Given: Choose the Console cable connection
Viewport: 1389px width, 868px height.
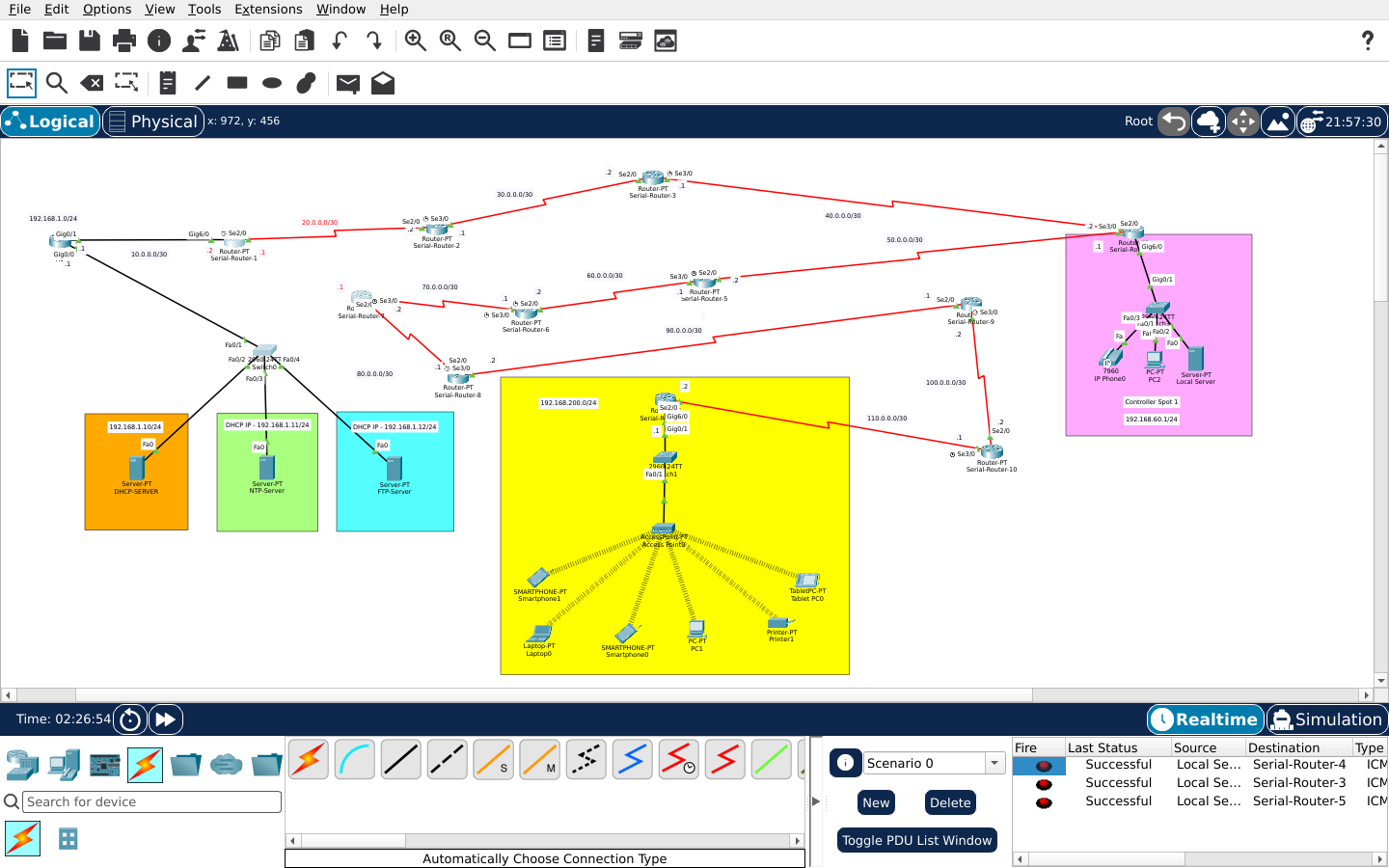Looking at the screenshot, I should tap(355, 760).
